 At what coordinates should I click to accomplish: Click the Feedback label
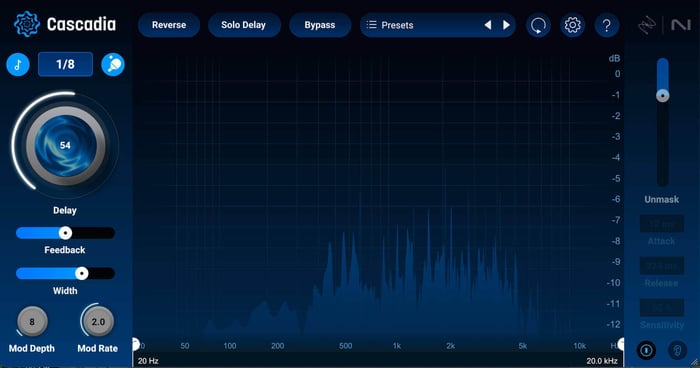point(65,250)
